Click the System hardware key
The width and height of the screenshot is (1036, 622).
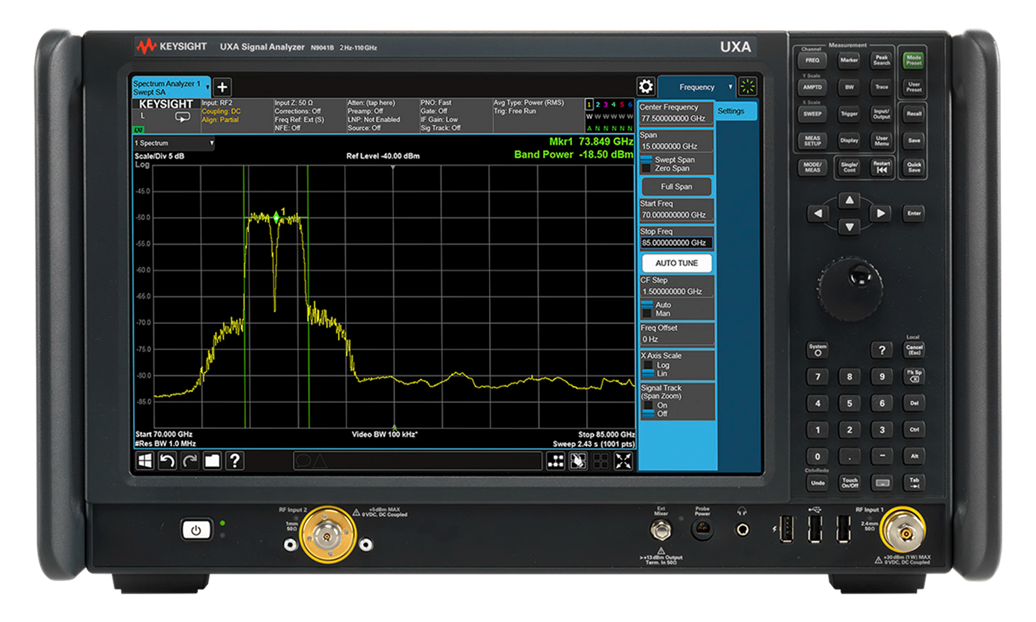point(818,350)
